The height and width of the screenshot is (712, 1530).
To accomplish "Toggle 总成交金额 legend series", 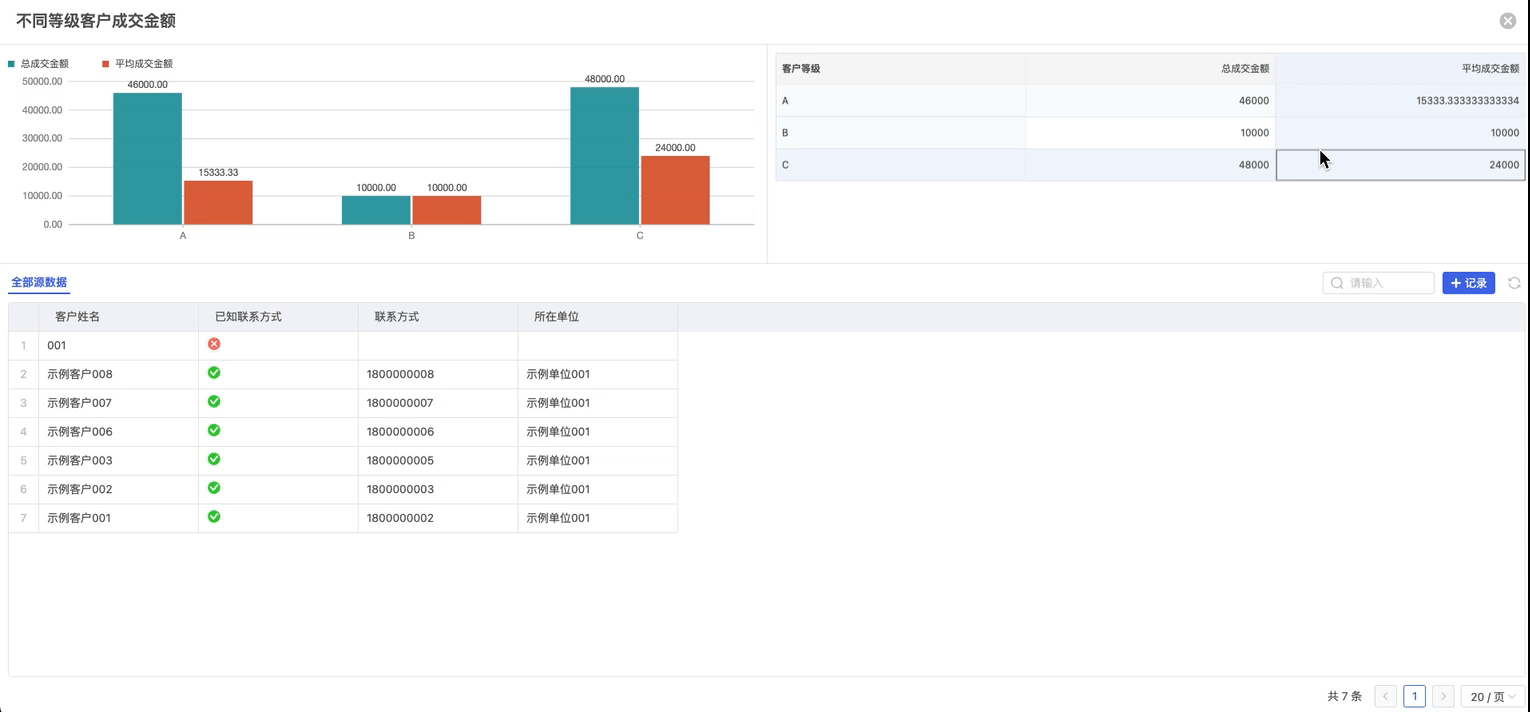I will [38, 64].
